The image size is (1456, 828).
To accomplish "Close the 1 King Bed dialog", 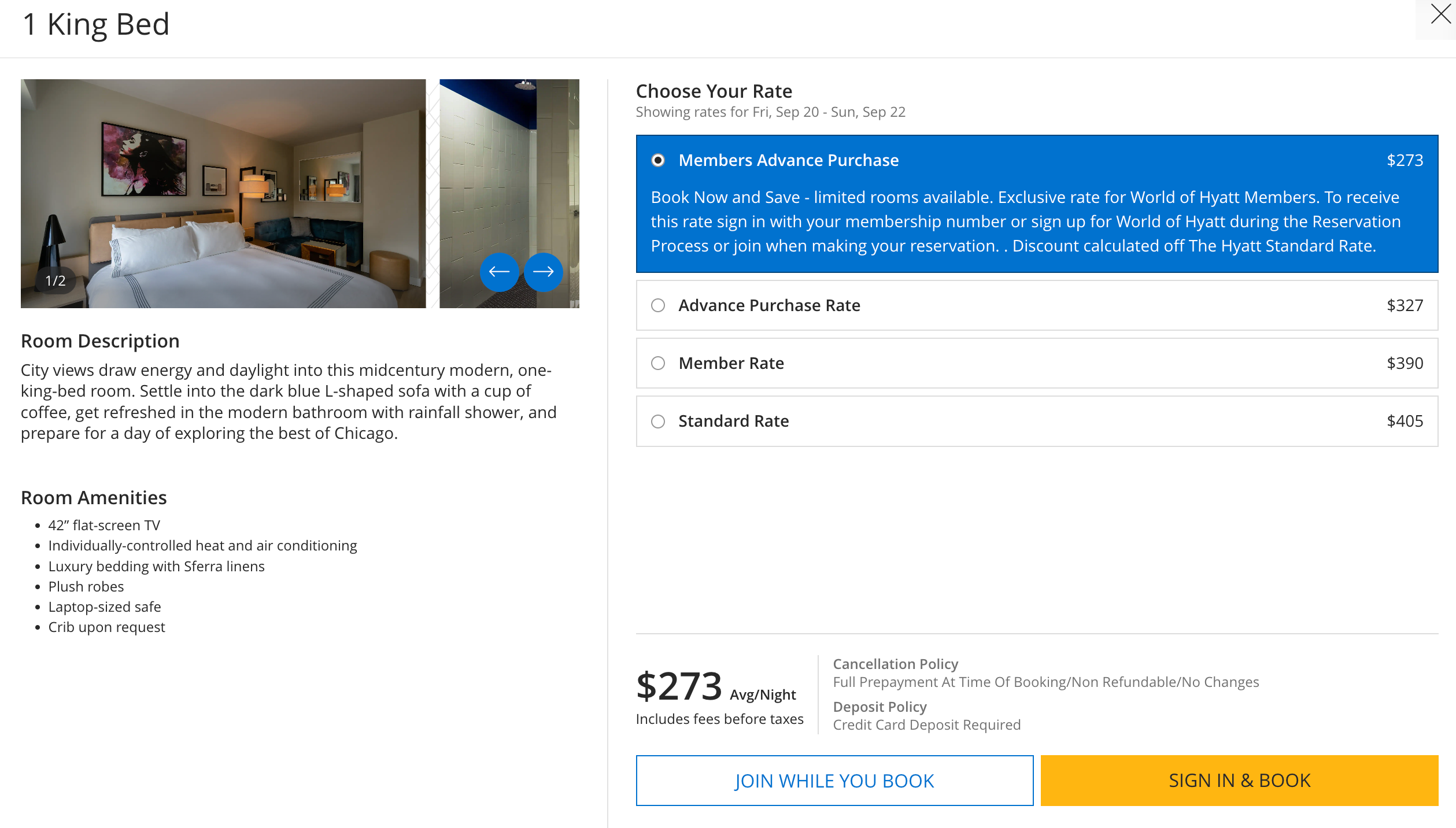I will coord(1440,15).
